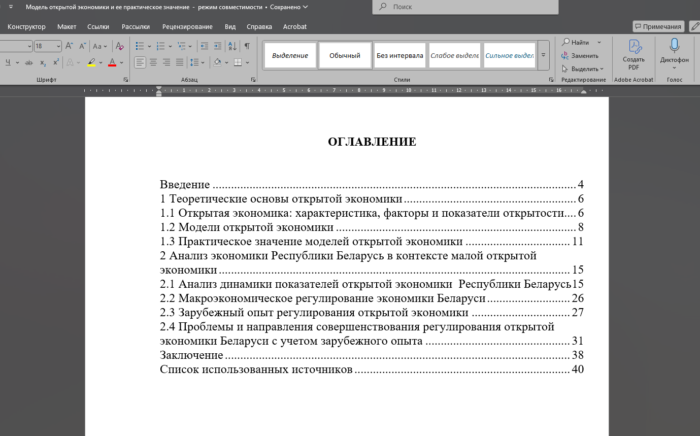Increase font size with the grow font icon
Image resolution: width=700 pixels, height=436 pixels.
point(69,46)
